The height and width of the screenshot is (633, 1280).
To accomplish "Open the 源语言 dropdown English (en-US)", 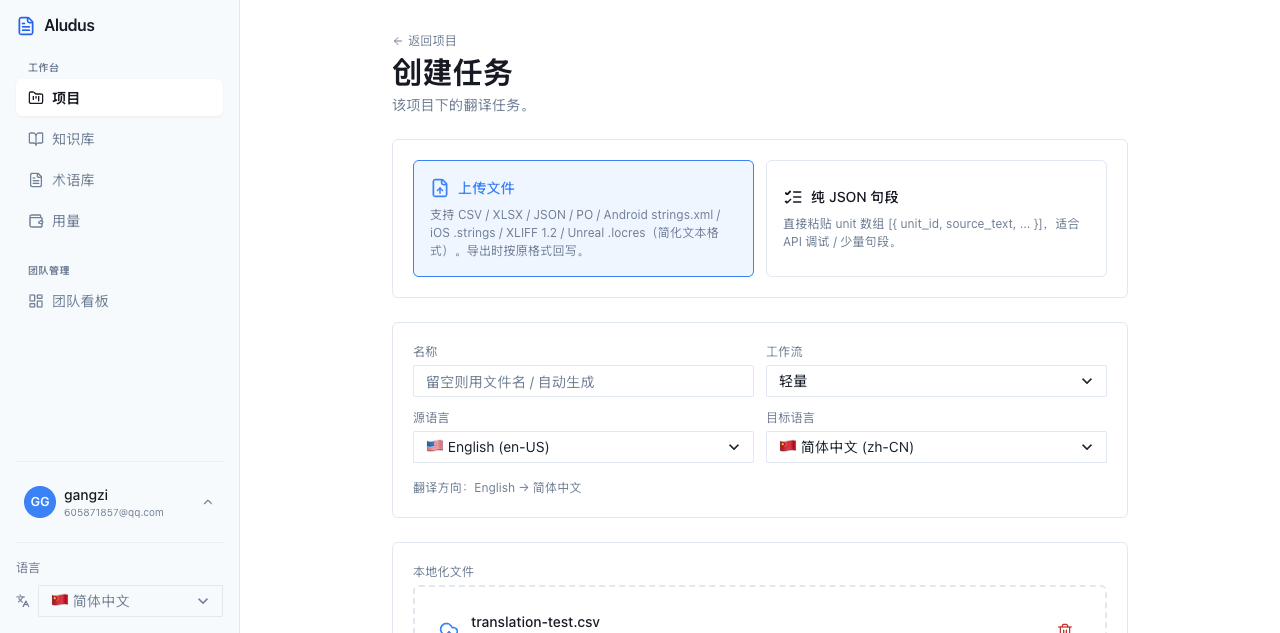I will click(583, 447).
